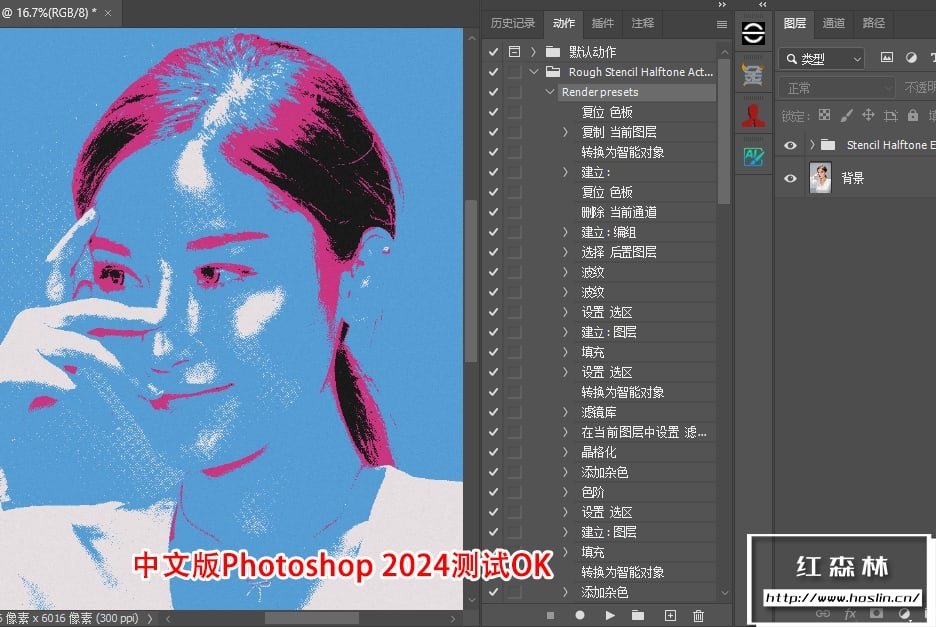Disable the 滤镜库 step checkmark
The image size is (936, 627).
(x=493, y=412)
